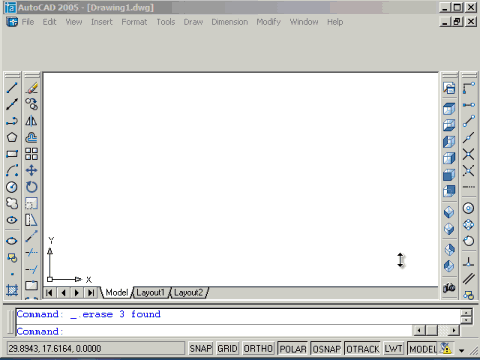Toggle GRID display in status bar
This screenshot has height=360, width=480.
[227, 349]
